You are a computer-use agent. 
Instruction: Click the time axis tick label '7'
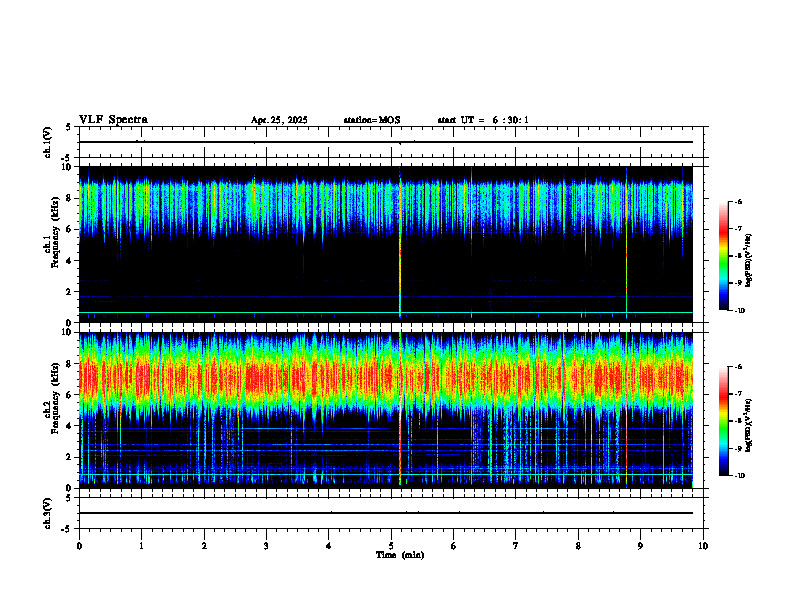point(516,546)
